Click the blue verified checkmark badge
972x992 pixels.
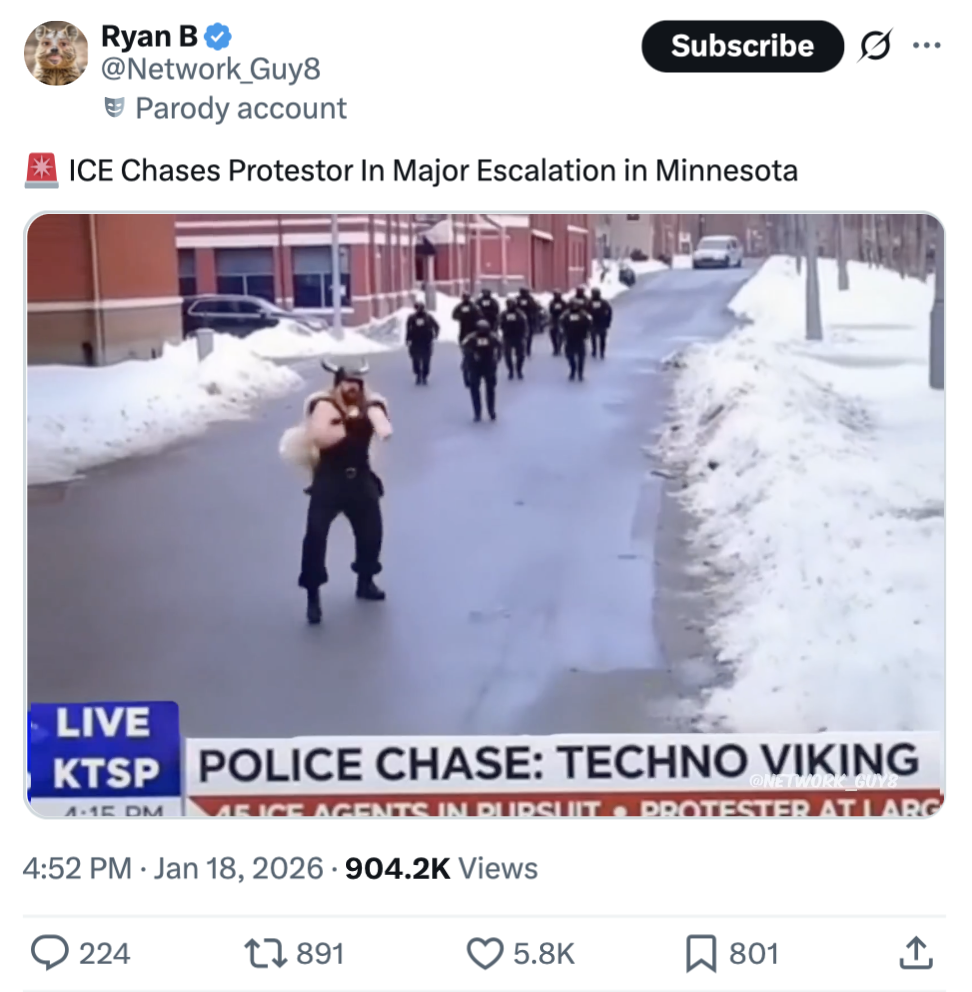pyautogui.click(x=219, y=37)
